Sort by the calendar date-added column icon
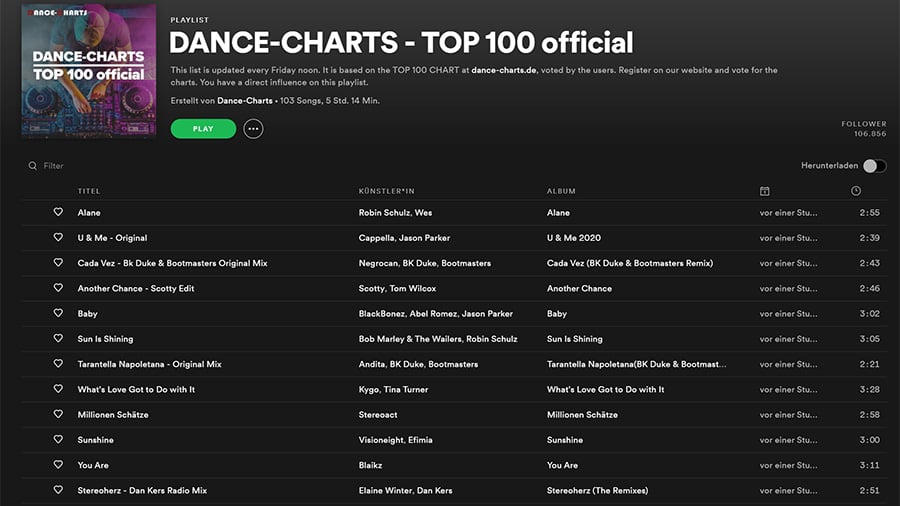 [x=765, y=191]
